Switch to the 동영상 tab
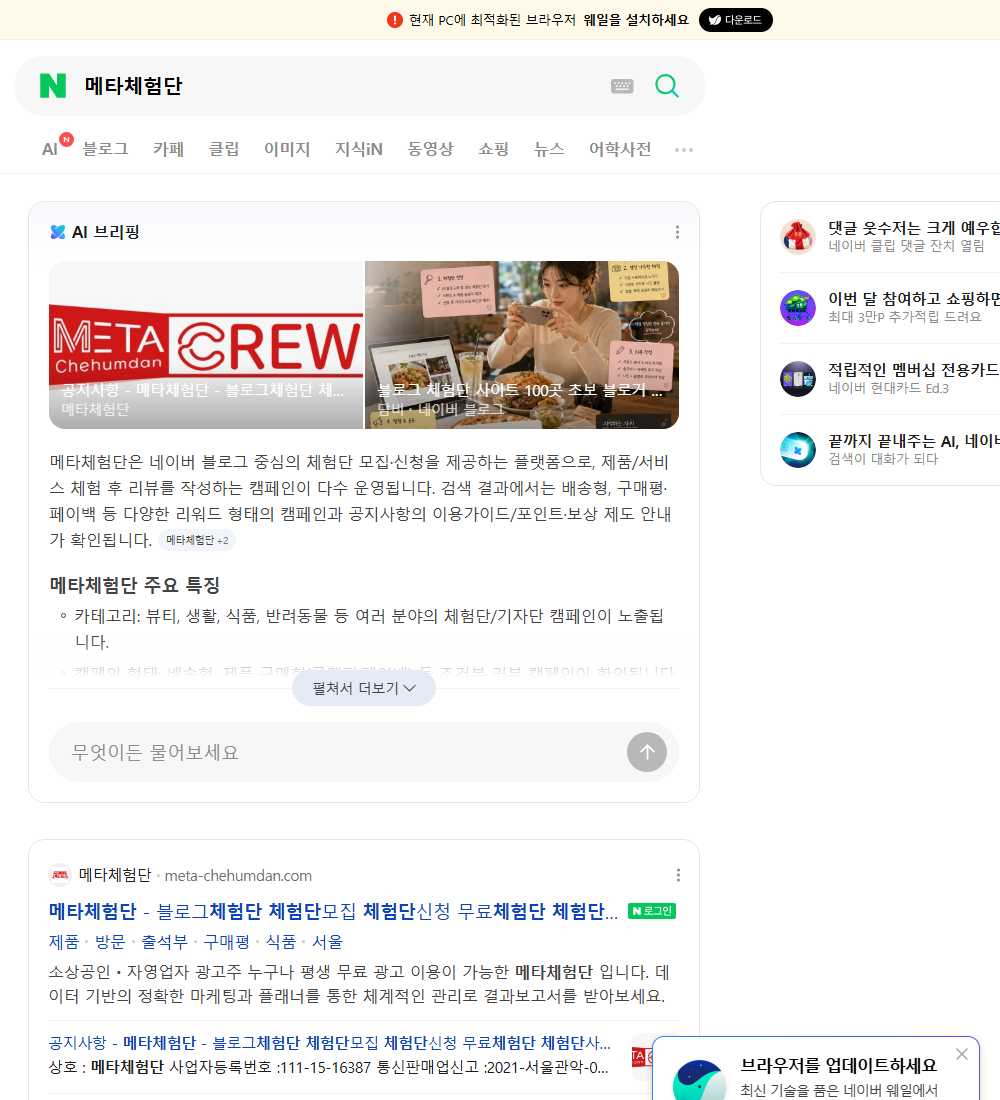The height and width of the screenshot is (1100, 1000). pos(430,149)
